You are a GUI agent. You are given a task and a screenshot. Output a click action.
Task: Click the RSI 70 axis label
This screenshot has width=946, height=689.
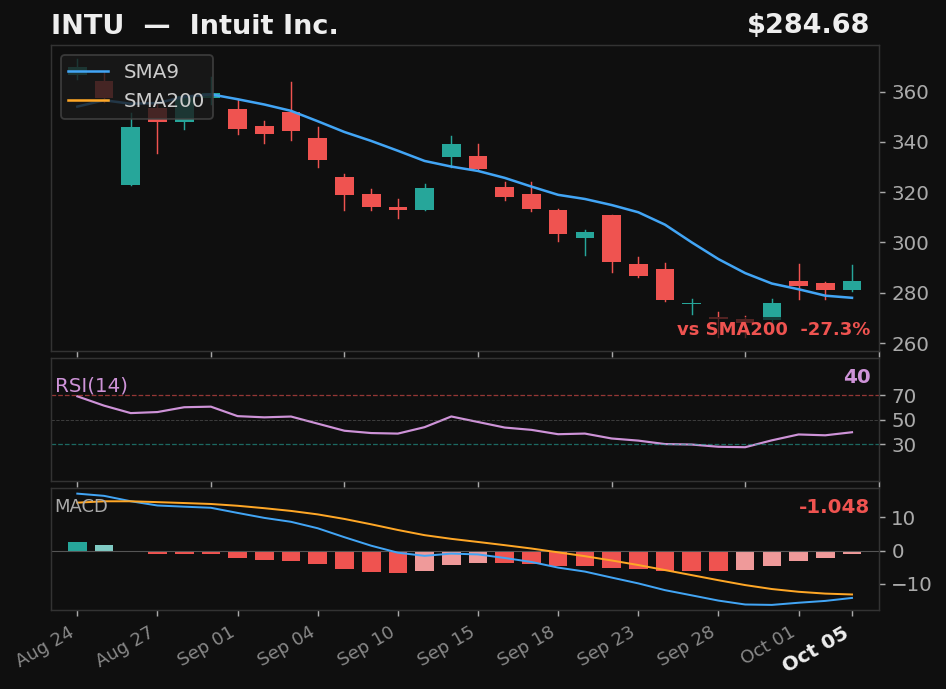click(x=904, y=396)
